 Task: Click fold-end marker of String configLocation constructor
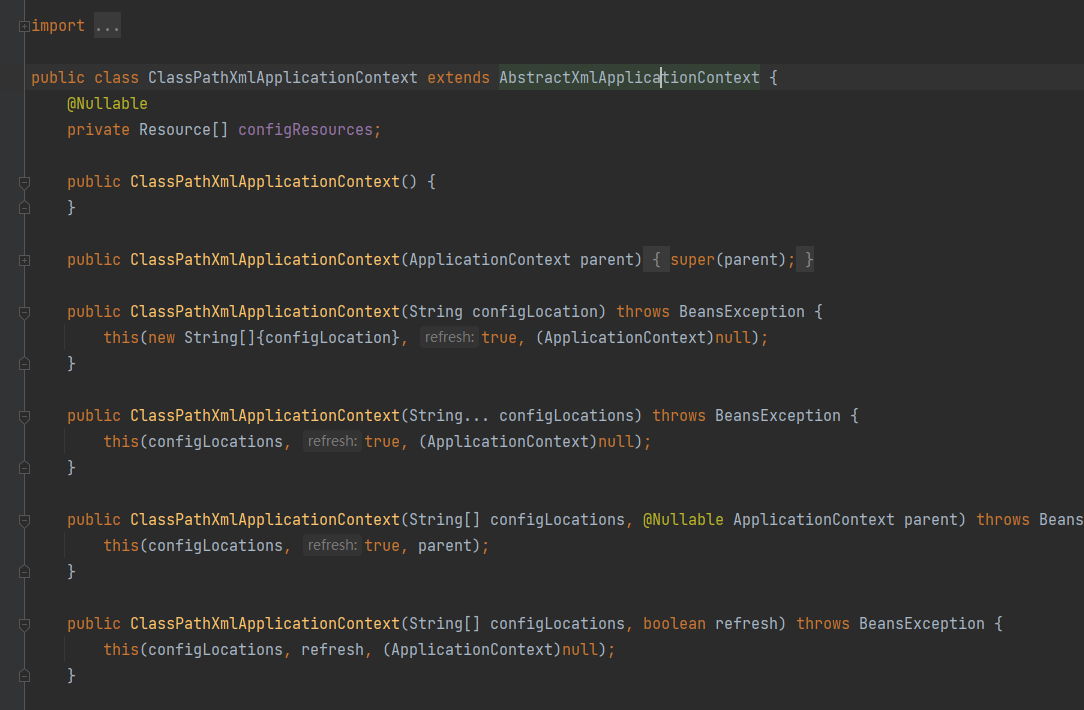[x=24, y=364]
